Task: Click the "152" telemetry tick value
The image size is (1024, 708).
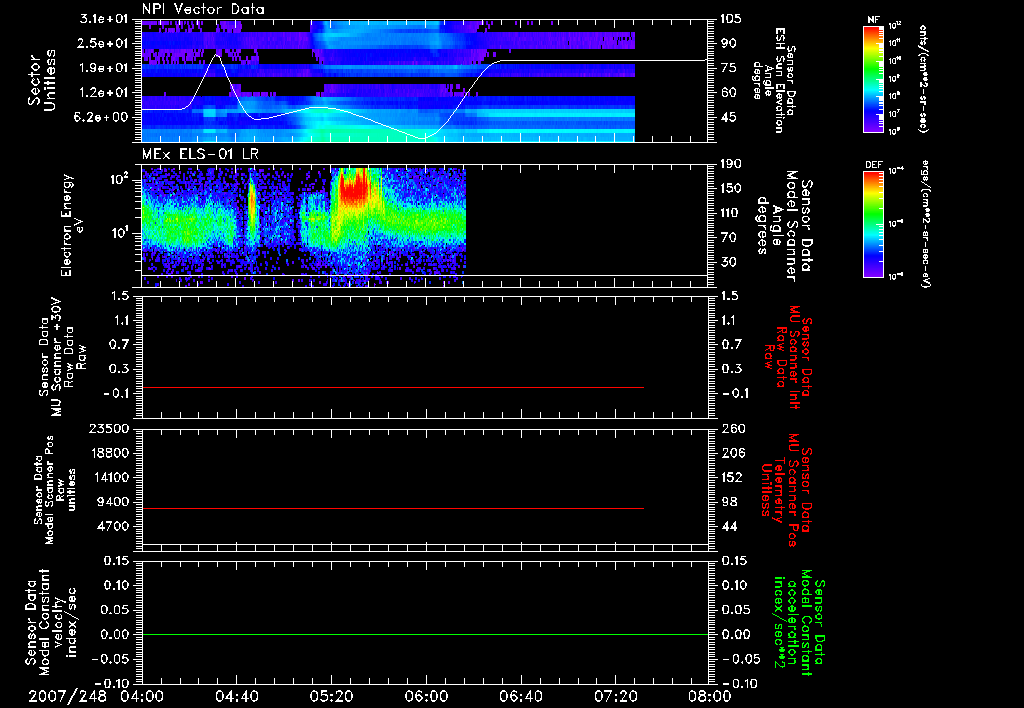Action: pyautogui.click(x=732, y=477)
